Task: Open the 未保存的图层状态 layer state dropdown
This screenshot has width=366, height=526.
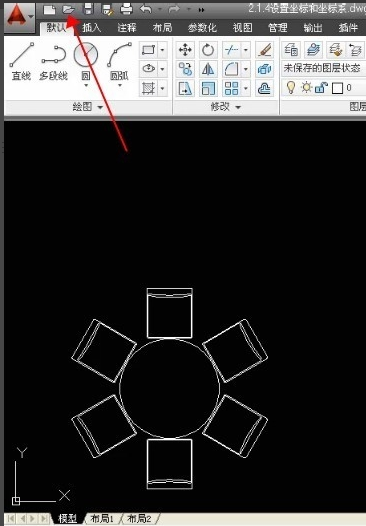Action: [323, 68]
